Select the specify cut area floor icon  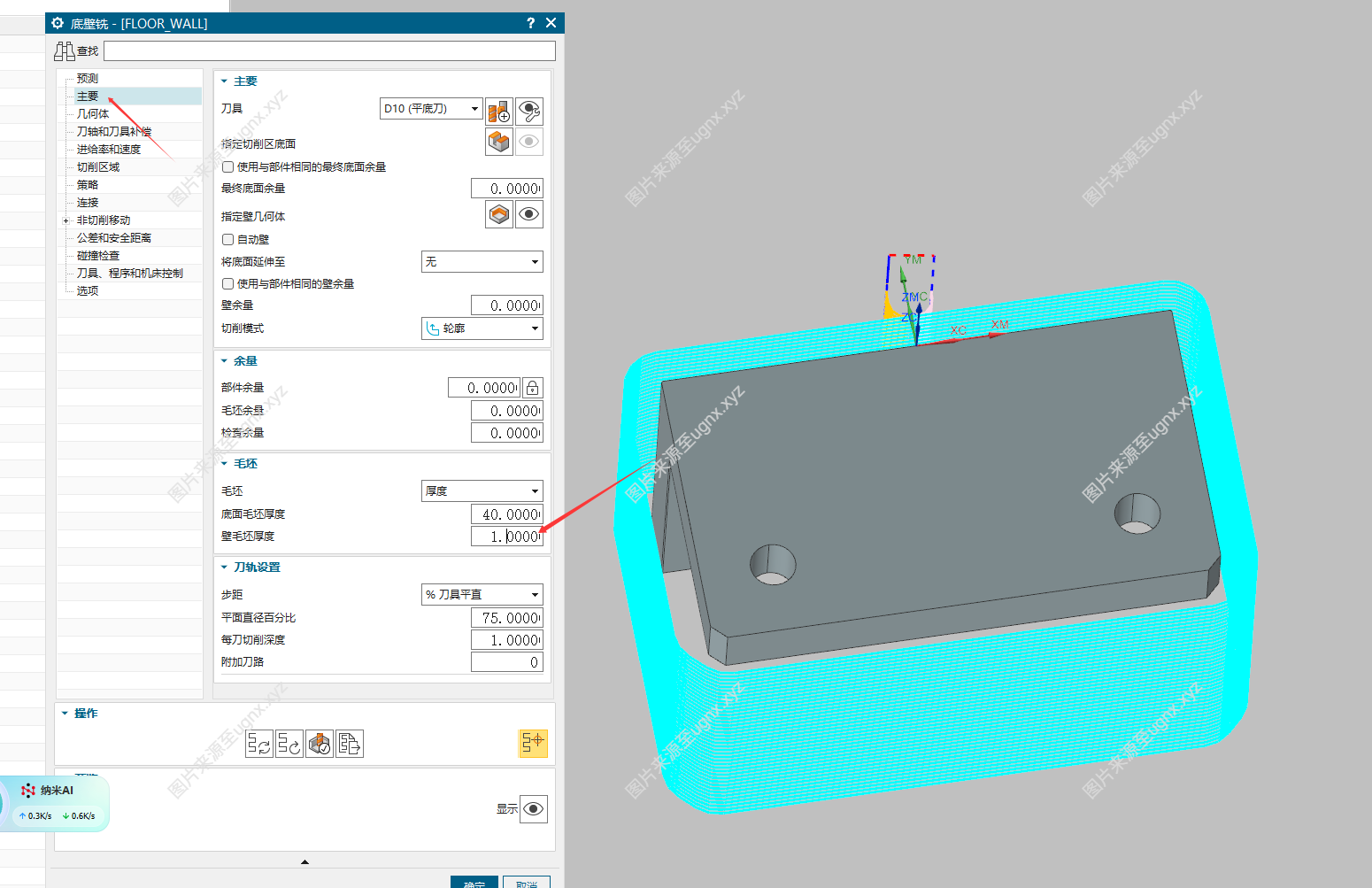pyautogui.click(x=499, y=142)
